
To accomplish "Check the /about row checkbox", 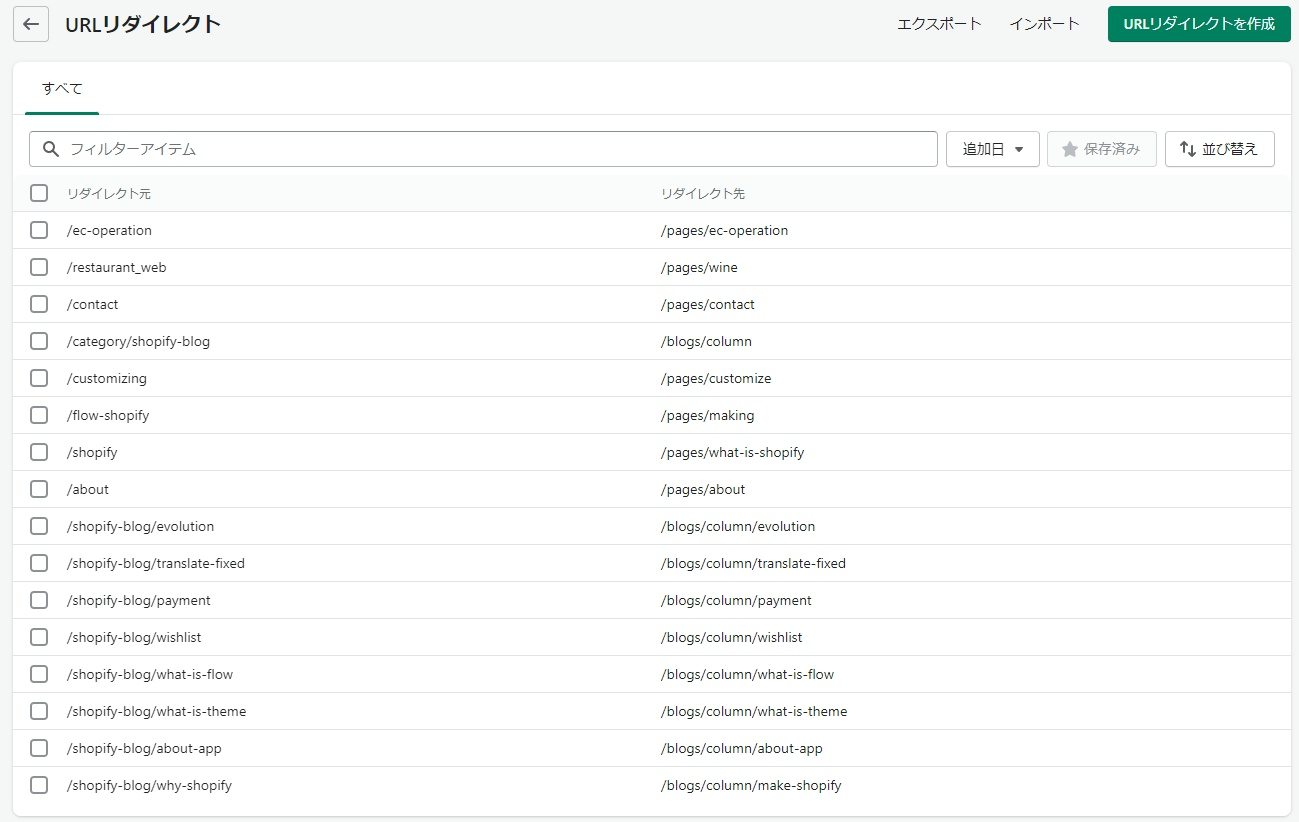I will 39,489.
